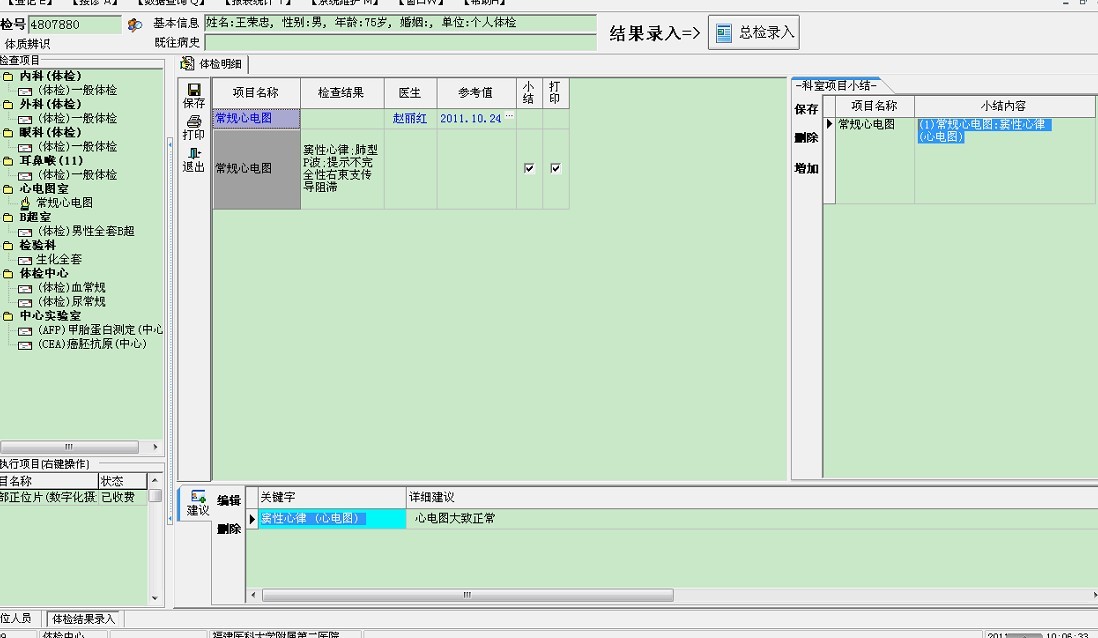The image size is (1098, 638).
Task: Click the suggestion panel horizontal scrollbar thumb
Action: click(468, 595)
